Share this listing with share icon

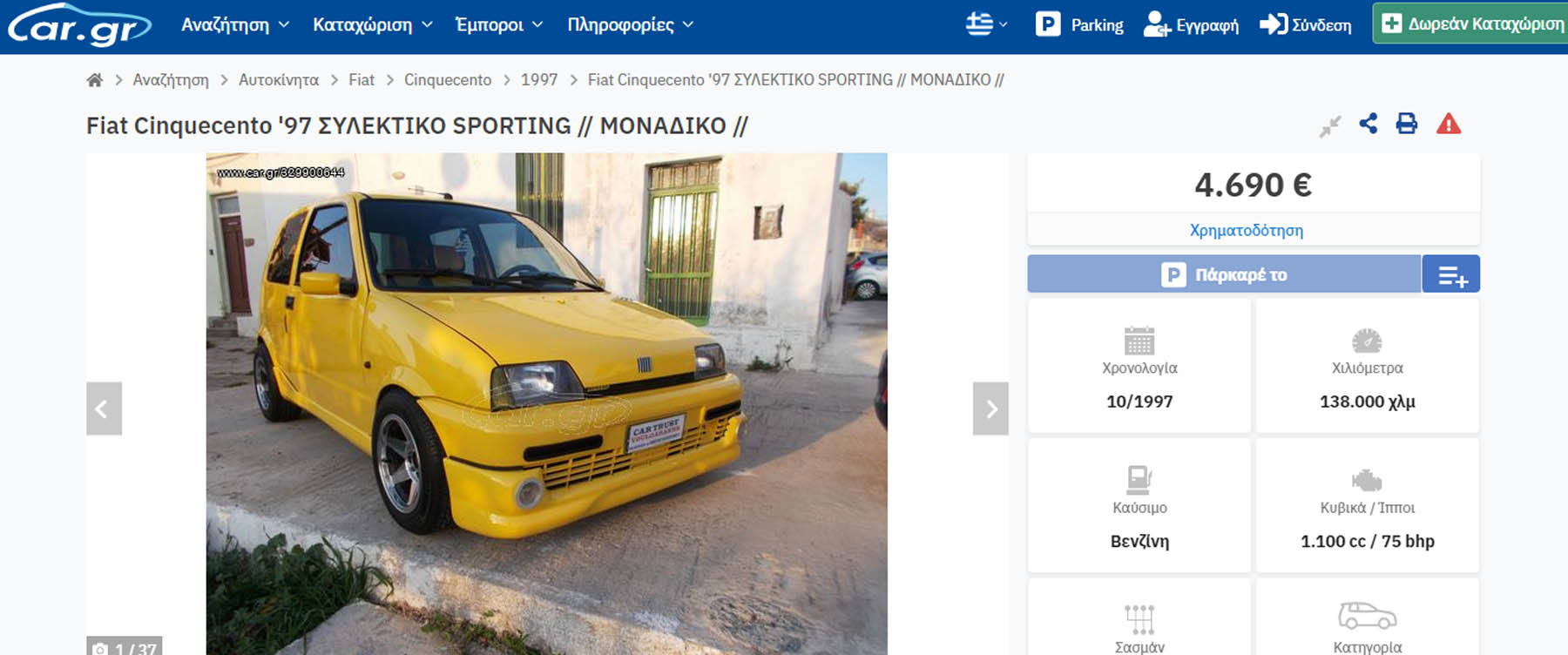coord(1369,124)
